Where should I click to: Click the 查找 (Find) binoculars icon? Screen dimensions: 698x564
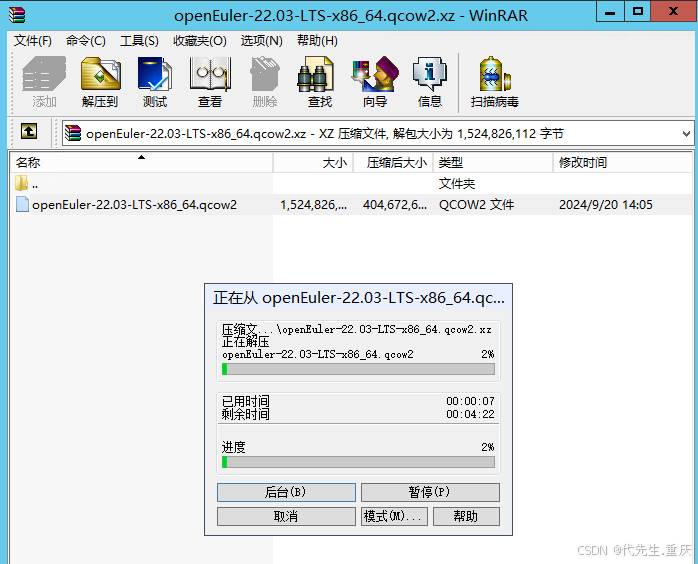click(316, 74)
